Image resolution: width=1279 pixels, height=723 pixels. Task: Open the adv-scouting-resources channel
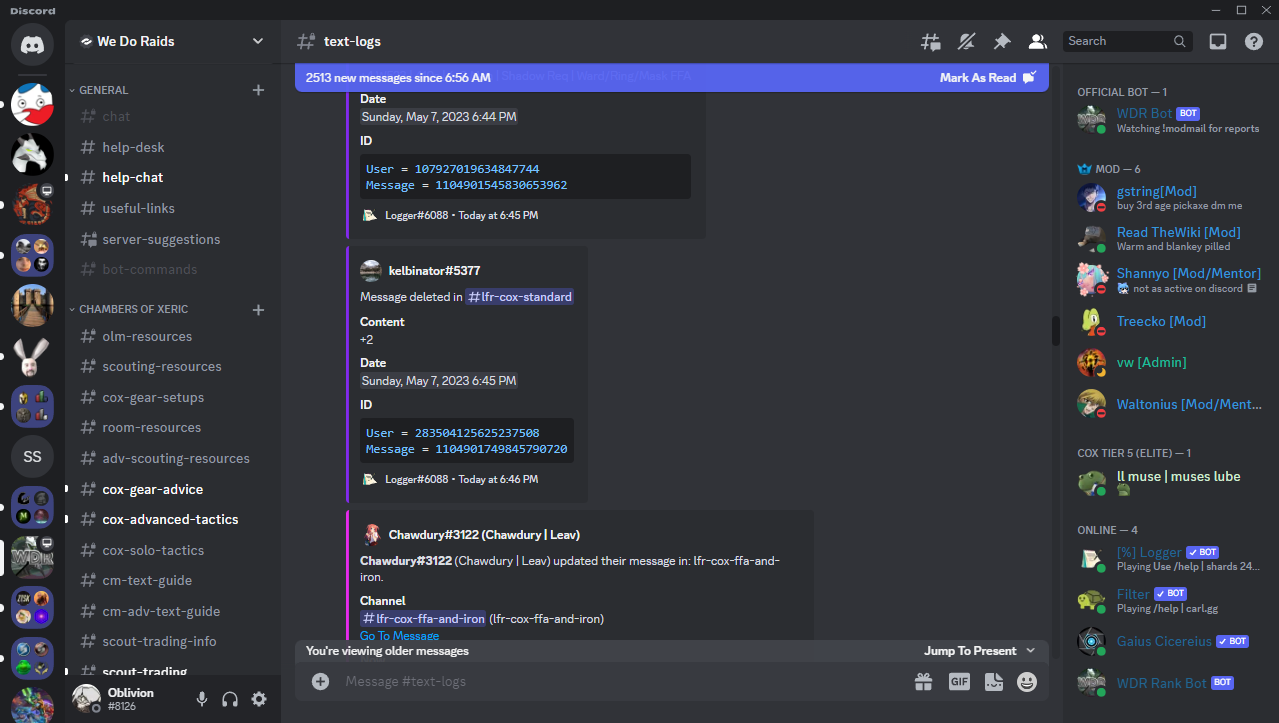pos(173,458)
